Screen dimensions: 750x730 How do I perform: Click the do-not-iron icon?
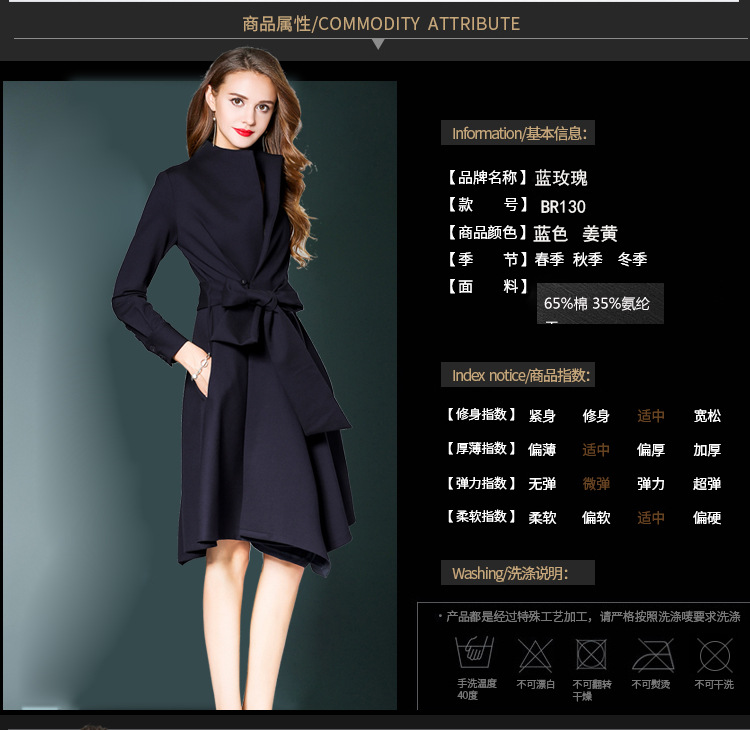[x=652, y=655]
